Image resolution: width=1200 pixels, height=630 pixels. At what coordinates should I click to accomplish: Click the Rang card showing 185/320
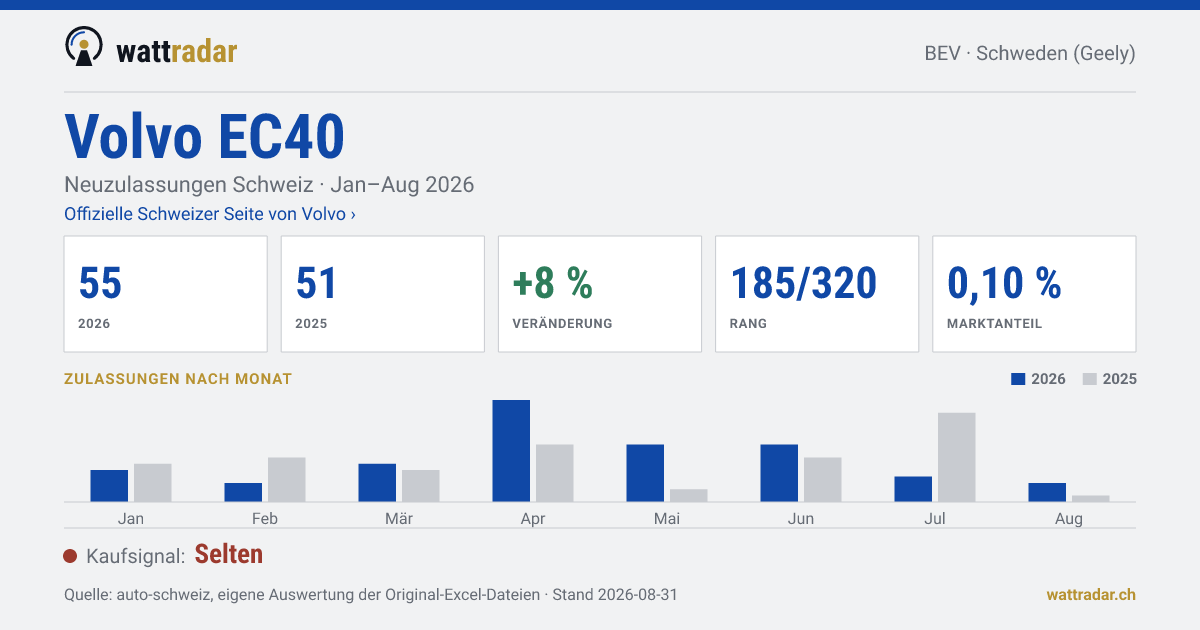(x=817, y=294)
